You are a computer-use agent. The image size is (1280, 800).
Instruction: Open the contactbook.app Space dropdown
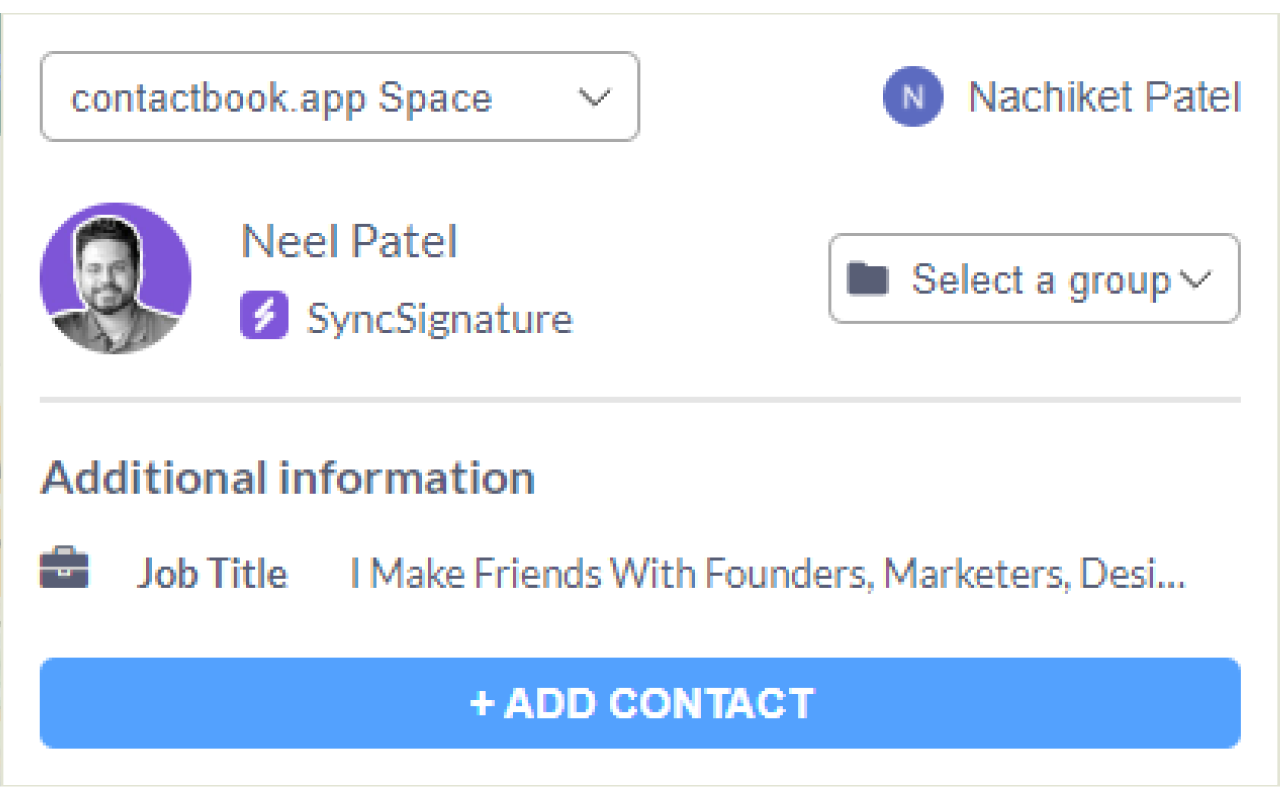click(x=339, y=97)
